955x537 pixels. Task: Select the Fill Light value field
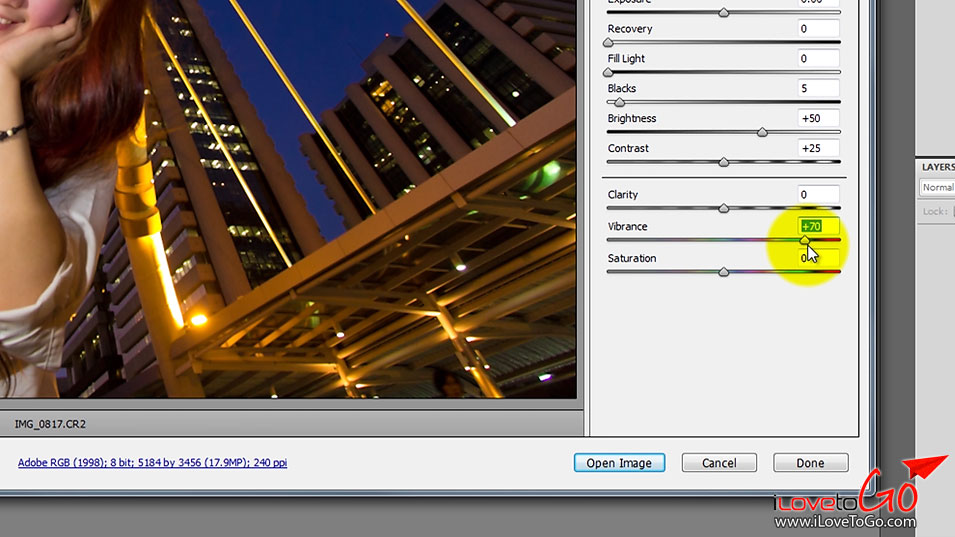coord(818,58)
